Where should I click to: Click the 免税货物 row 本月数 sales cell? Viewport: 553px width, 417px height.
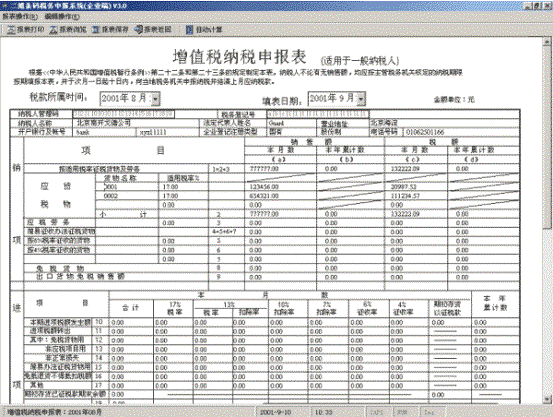280,268
